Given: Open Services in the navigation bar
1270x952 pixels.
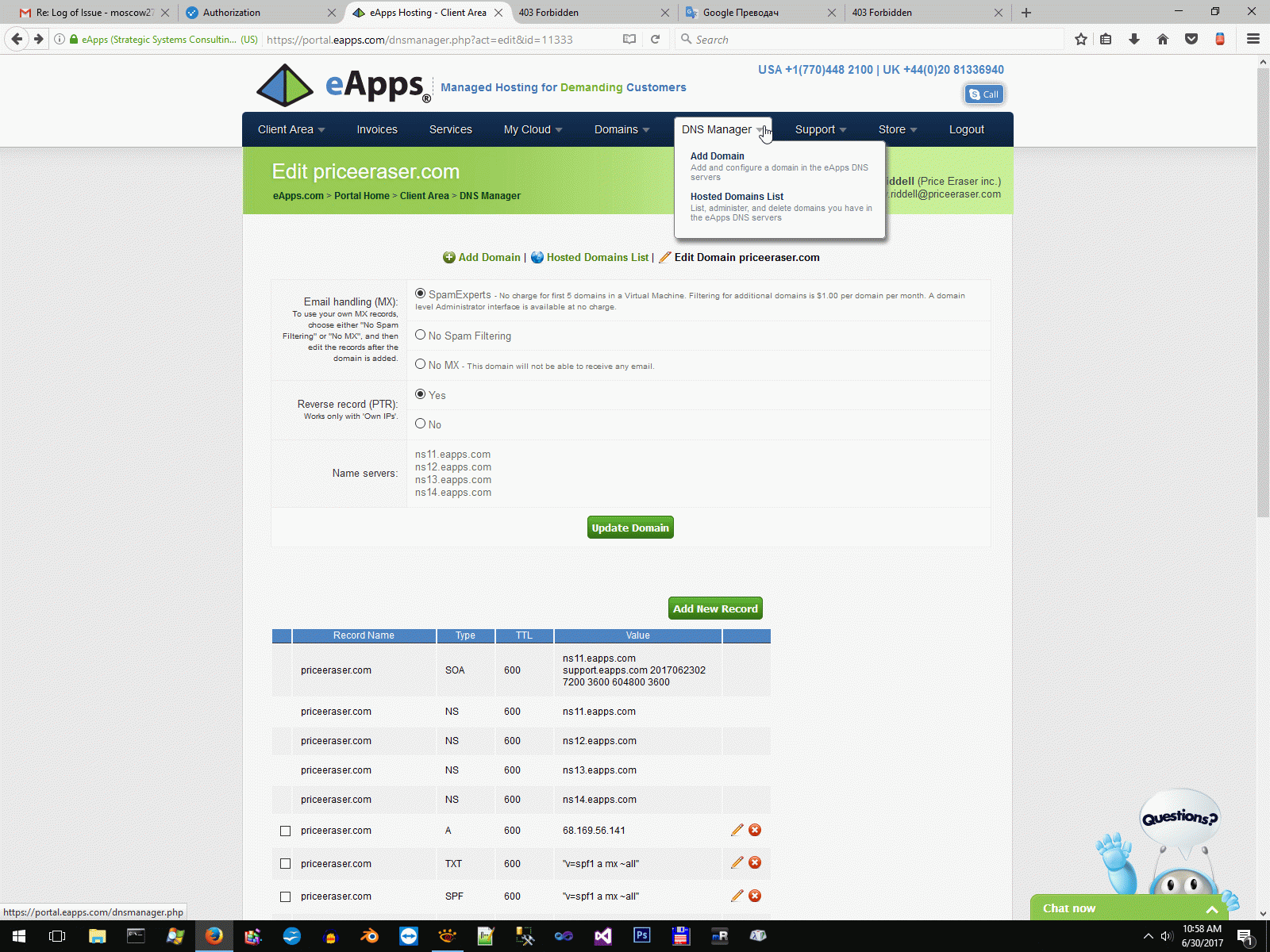Looking at the screenshot, I should 451,129.
